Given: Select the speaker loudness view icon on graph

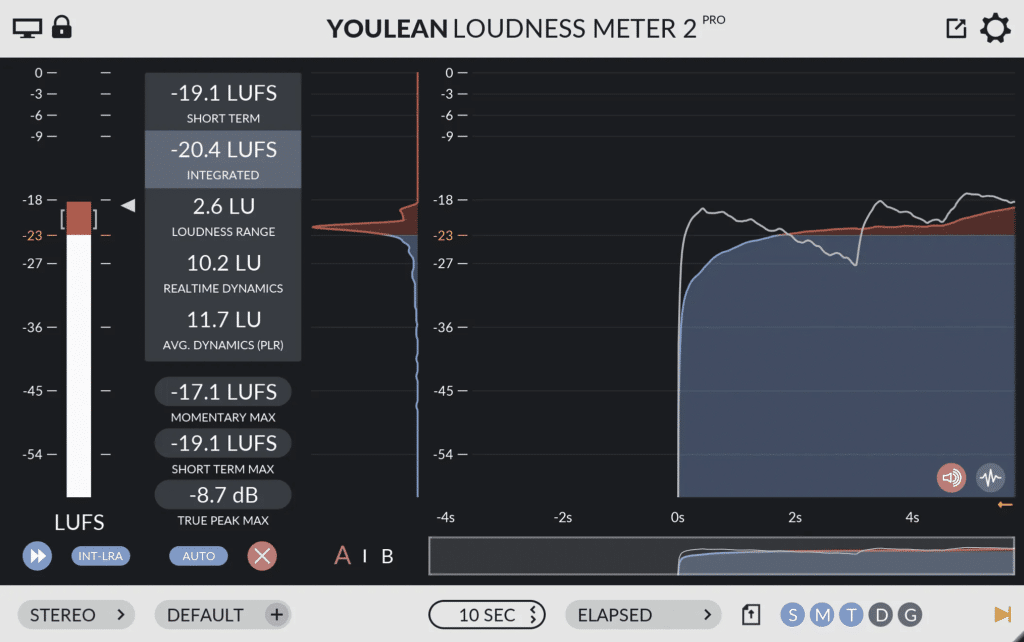Looking at the screenshot, I should 951,478.
